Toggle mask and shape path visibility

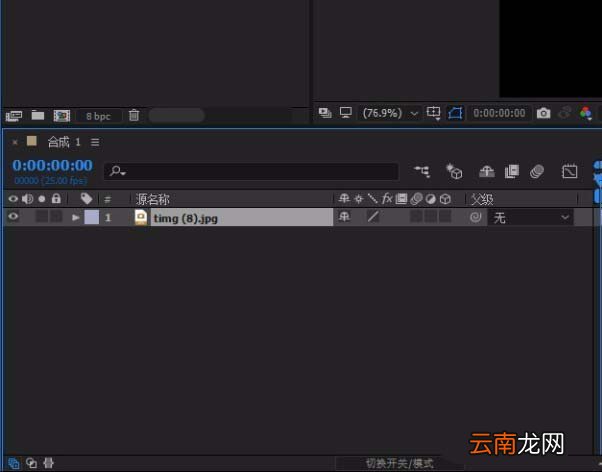click(455, 113)
